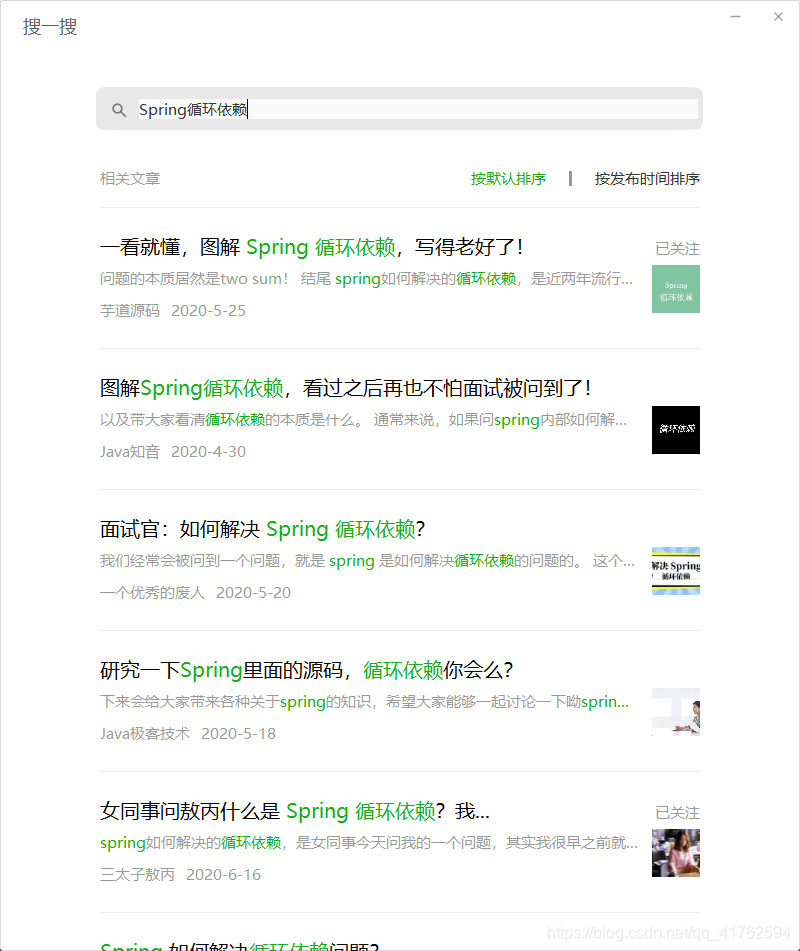Click the 相关文章 section label
The height and width of the screenshot is (951, 800).
pos(131,178)
